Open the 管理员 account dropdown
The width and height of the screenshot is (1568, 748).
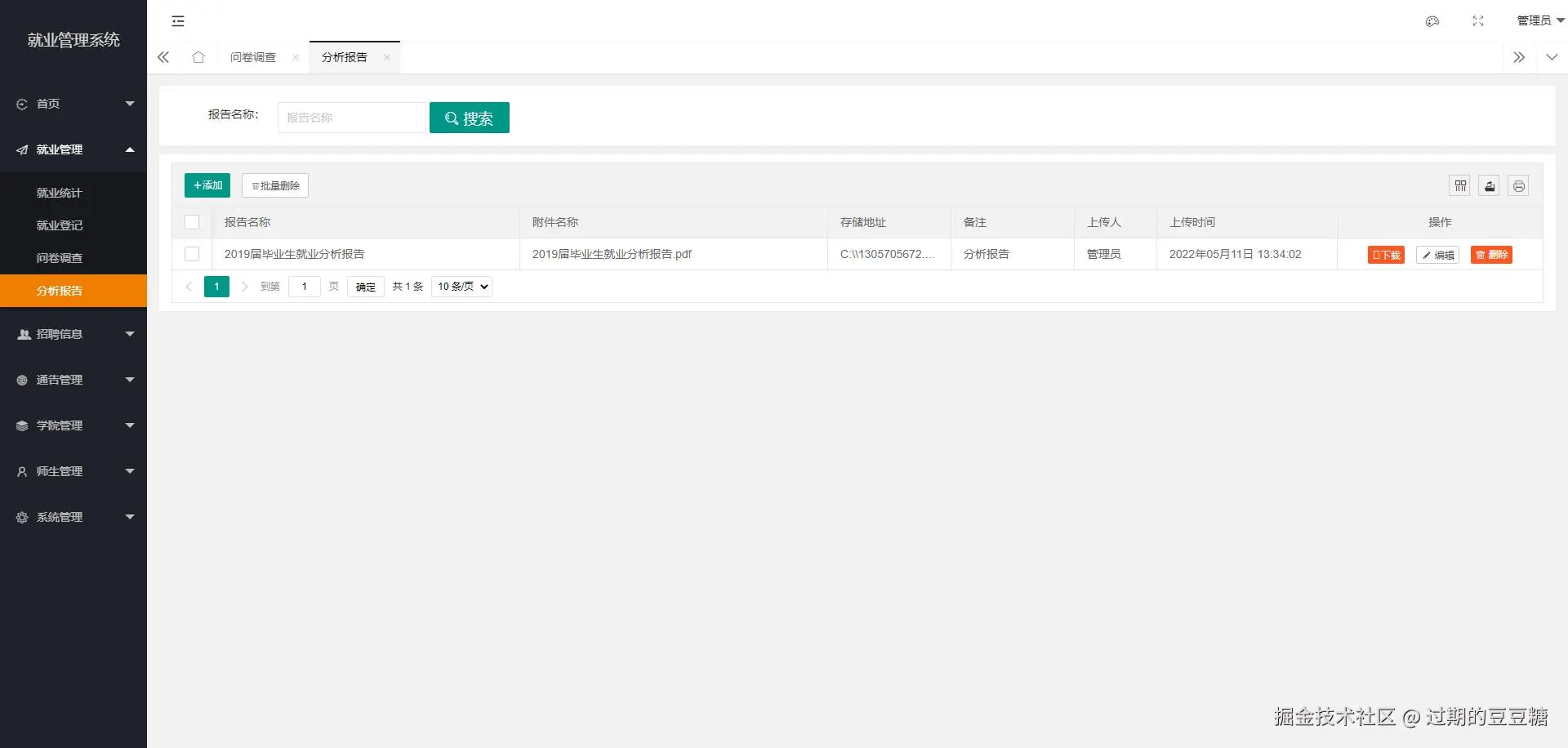(x=1539, y=21)
